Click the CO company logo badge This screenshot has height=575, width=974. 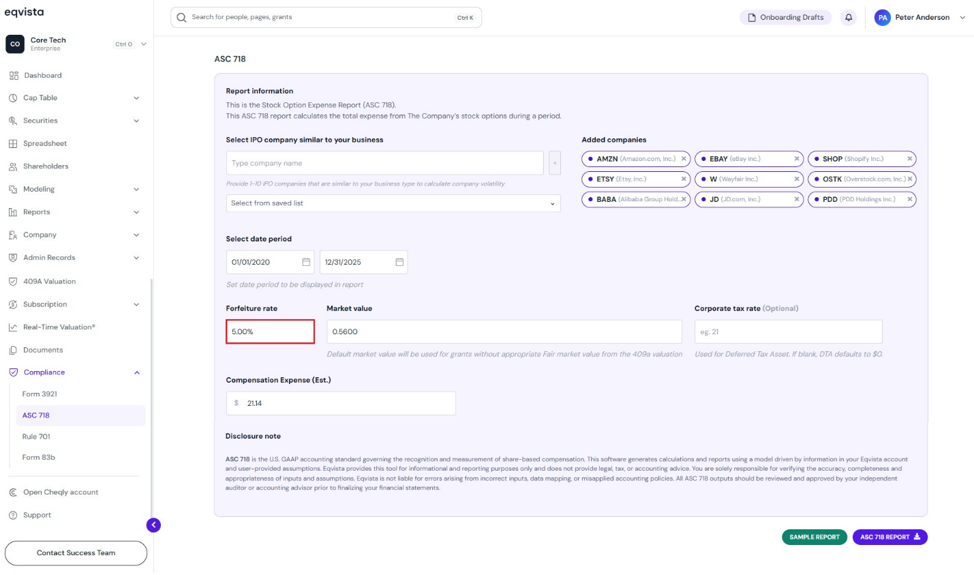[15, 44]
